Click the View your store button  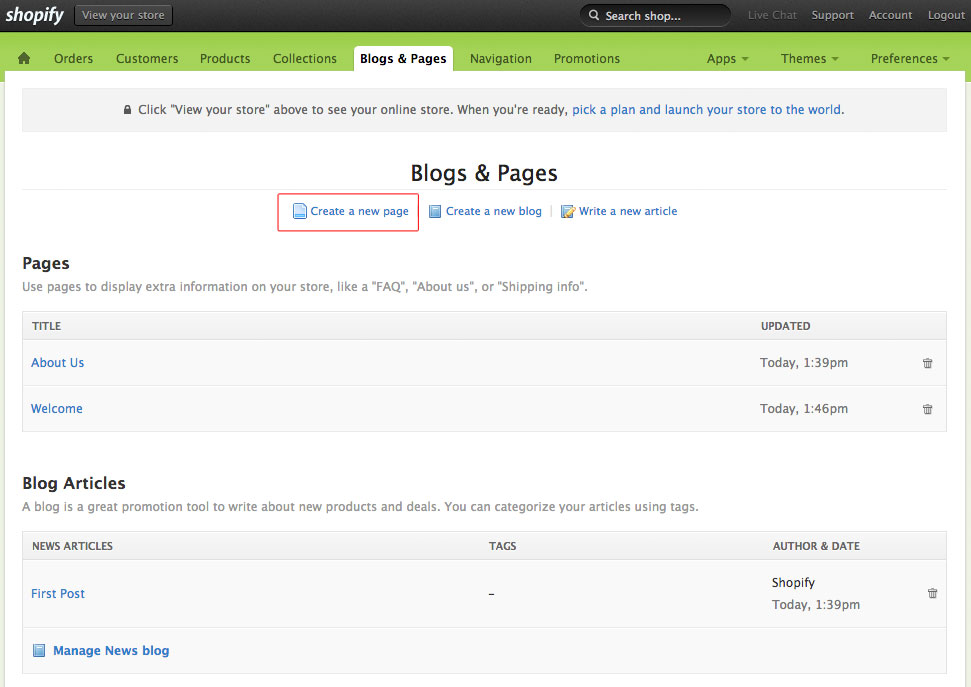coord(123,15)
